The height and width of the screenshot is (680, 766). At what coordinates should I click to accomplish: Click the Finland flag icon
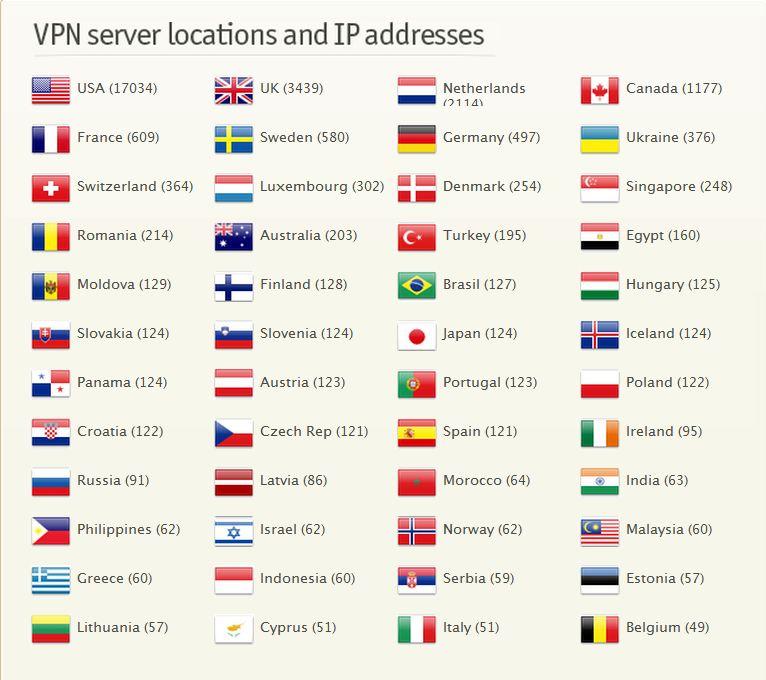point(234,286)
